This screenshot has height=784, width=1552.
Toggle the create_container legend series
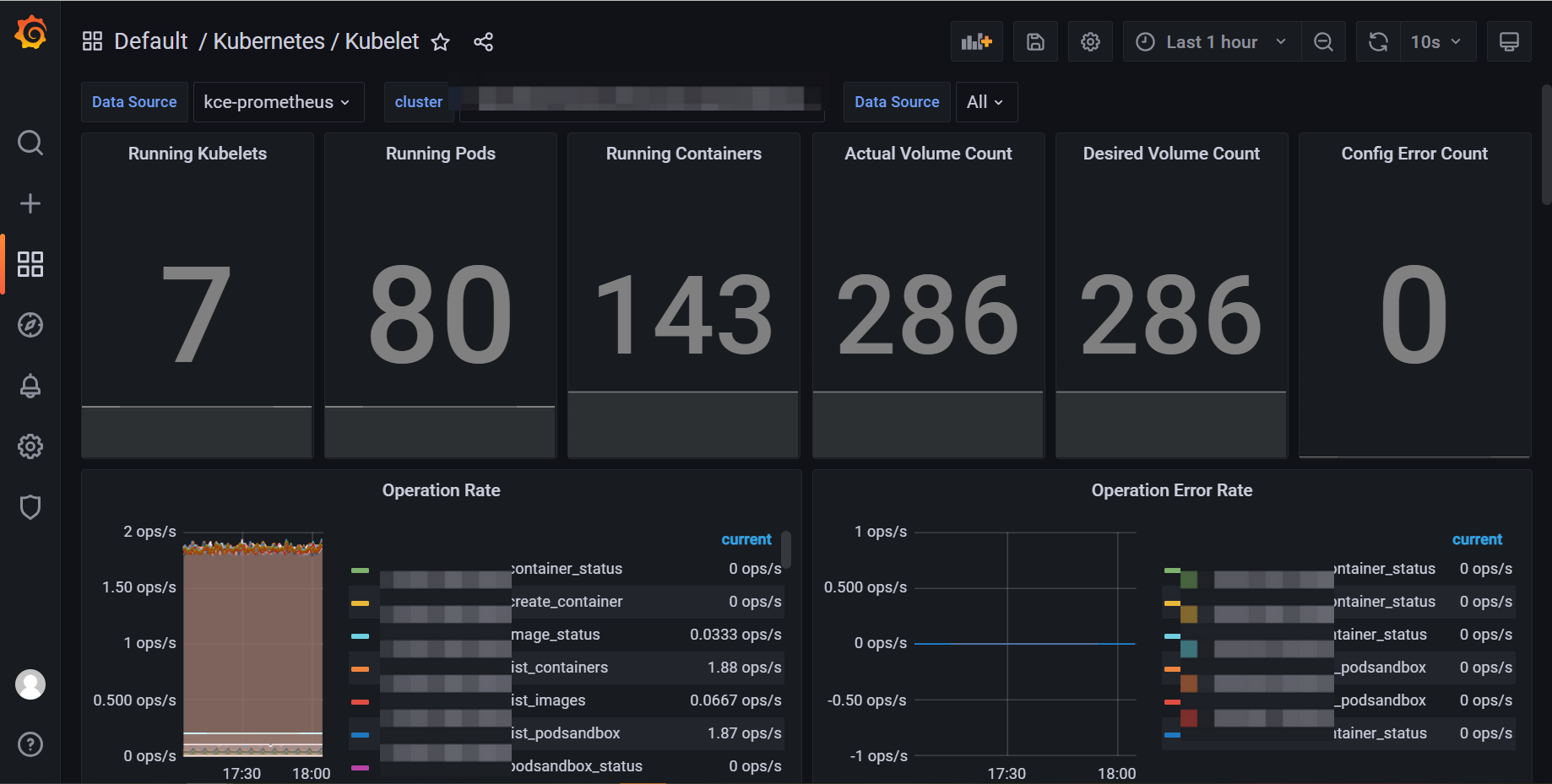566,602
